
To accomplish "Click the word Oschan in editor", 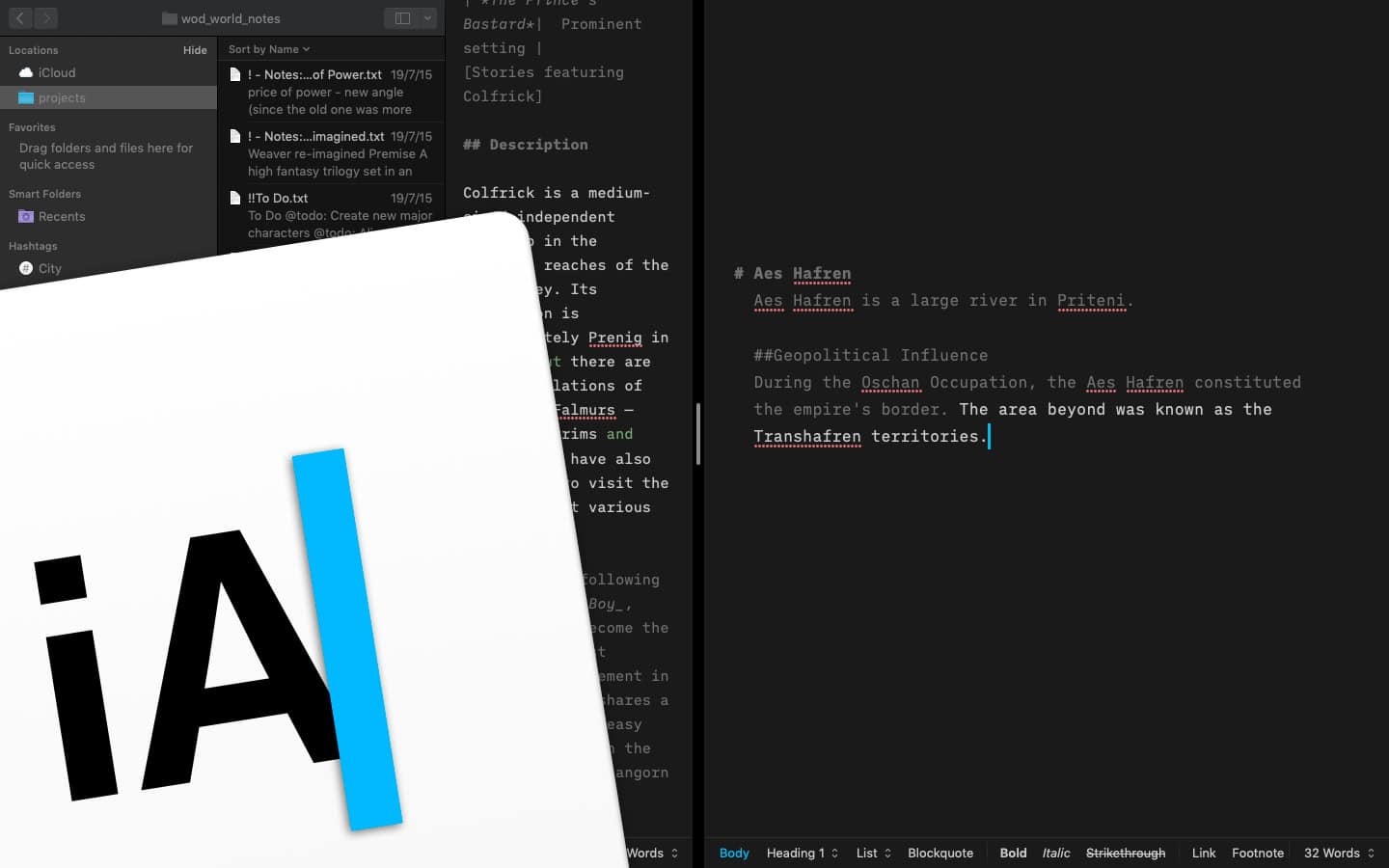I will point(890,383).
